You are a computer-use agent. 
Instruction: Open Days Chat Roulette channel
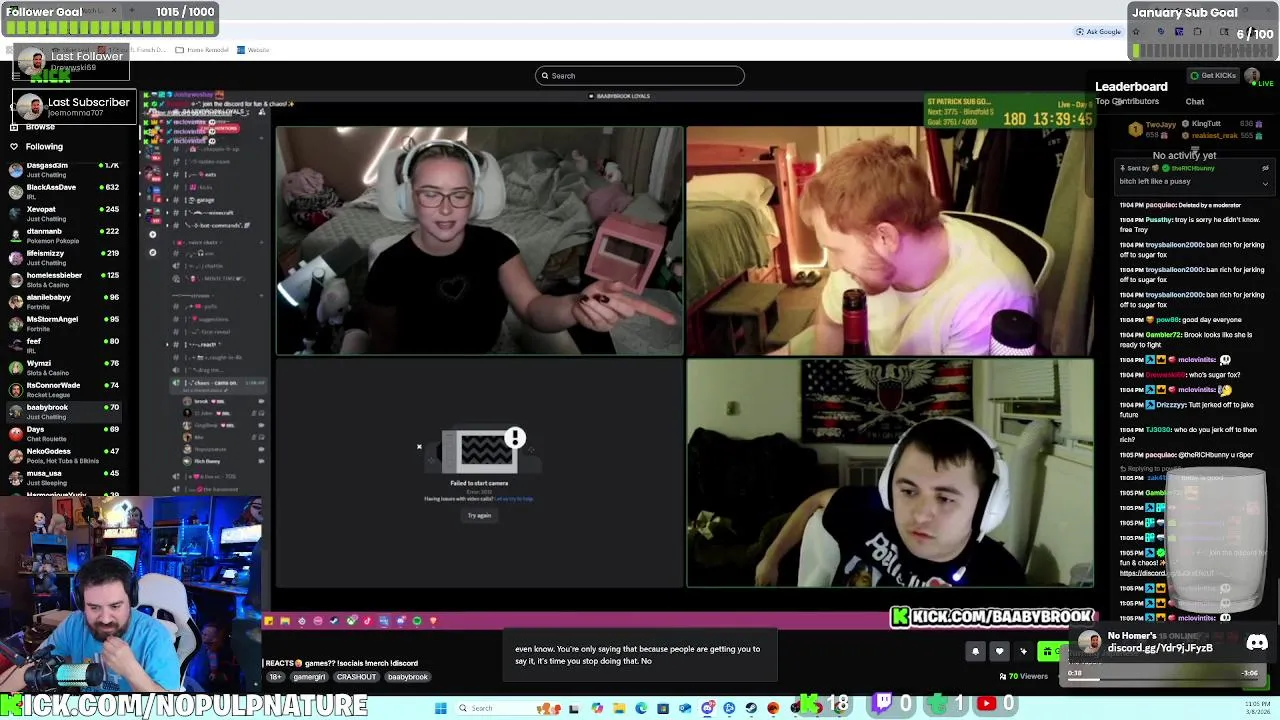point(65,434)
